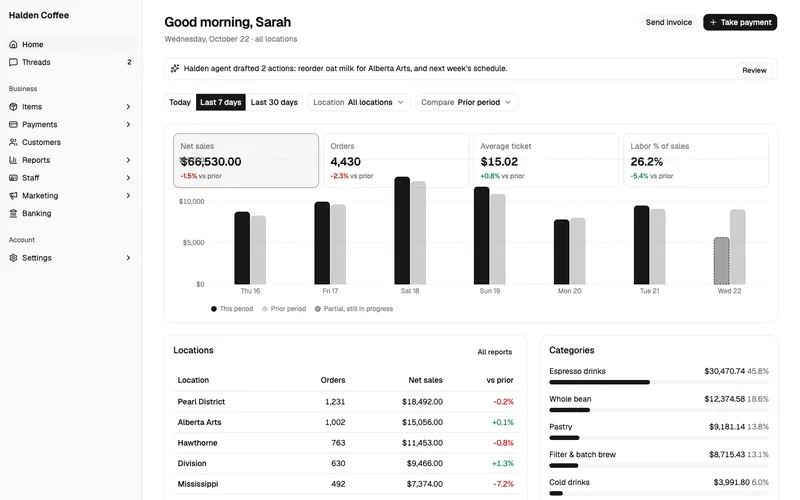This screenshot has height=500, width=800.
Task: Expand the Reports submenu chevron
Action: click(x=128, y=160)
